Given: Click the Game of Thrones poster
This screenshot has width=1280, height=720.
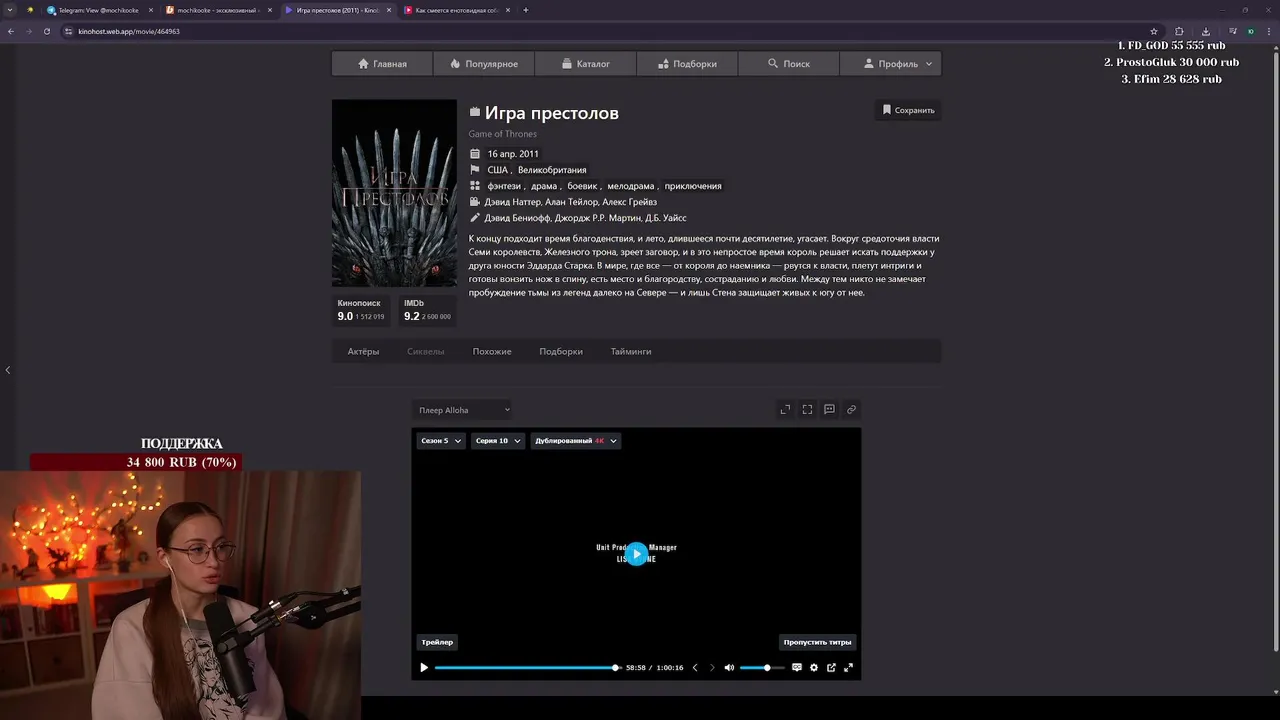Looking at the screenshot, I should point(394,193).
